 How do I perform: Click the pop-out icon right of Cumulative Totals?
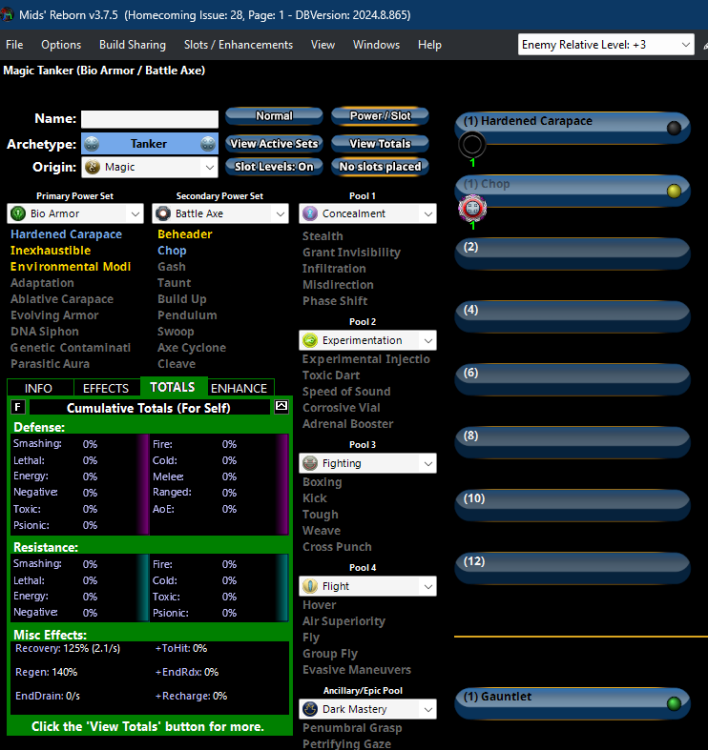[281, 407]
